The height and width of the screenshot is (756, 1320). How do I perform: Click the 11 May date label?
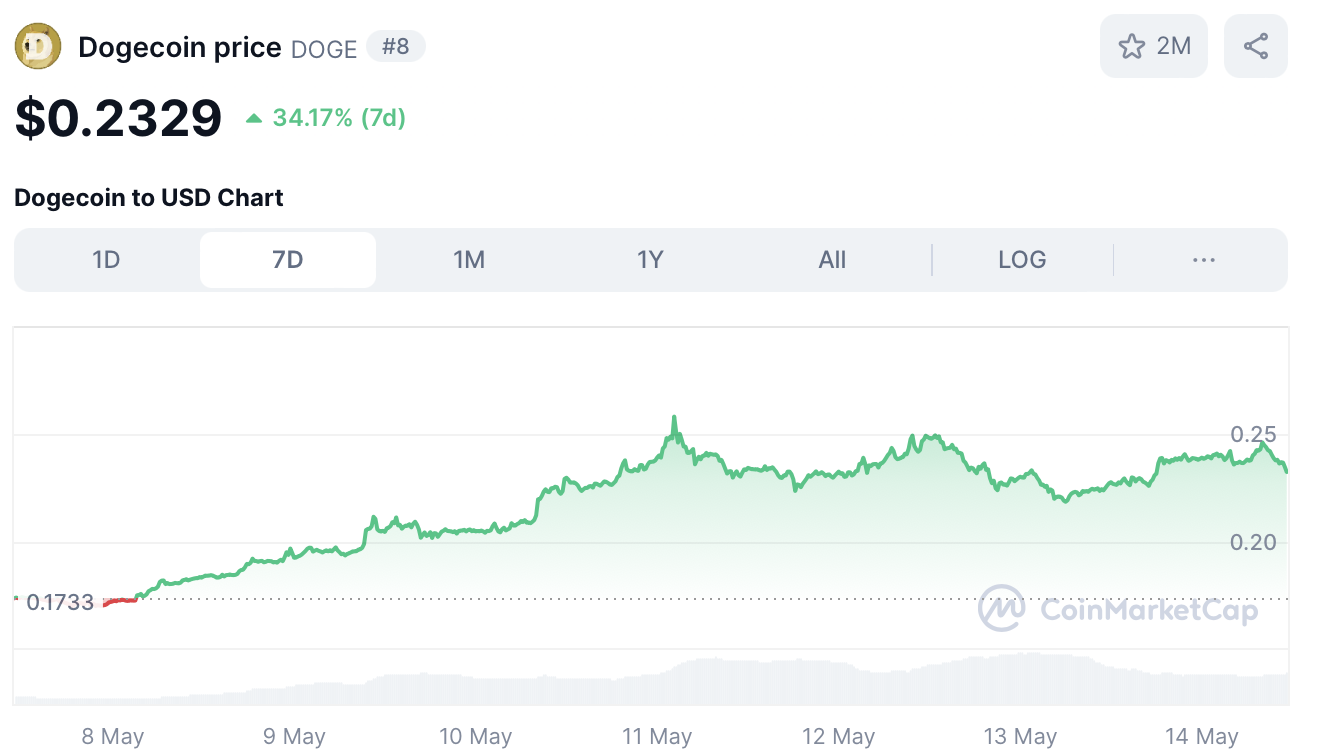657,737
